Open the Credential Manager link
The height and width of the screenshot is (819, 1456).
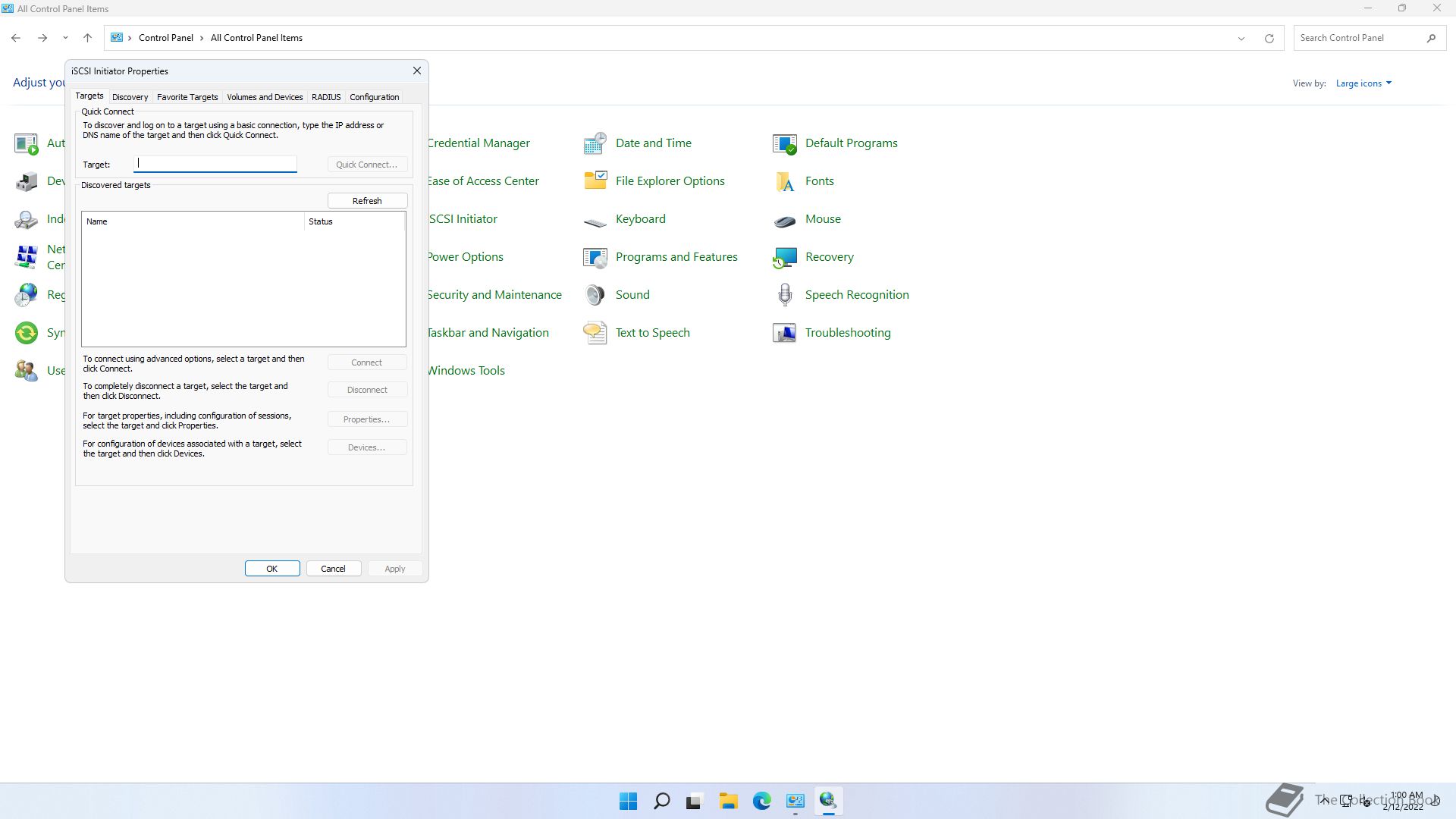pos(479,143)
